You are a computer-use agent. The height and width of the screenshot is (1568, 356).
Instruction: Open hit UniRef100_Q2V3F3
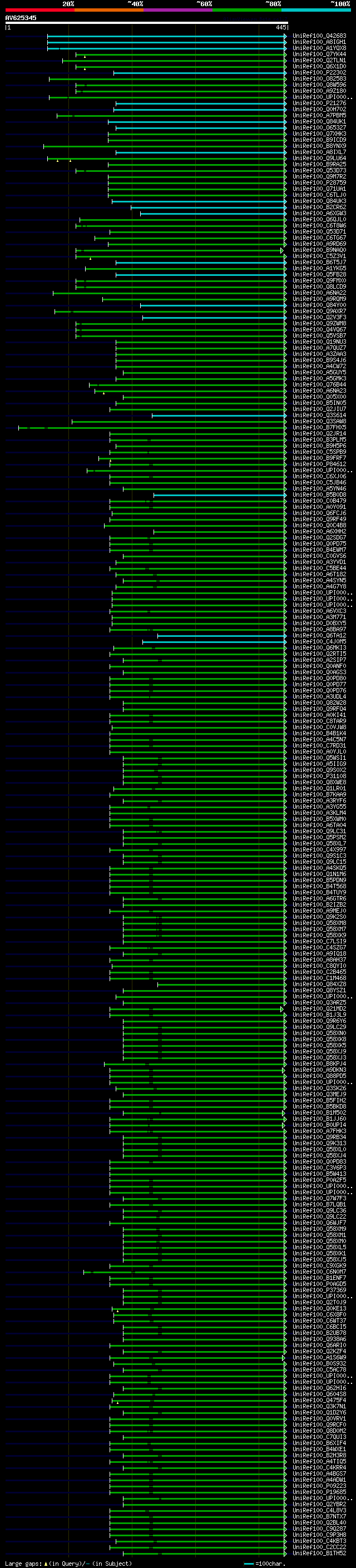pos(319,317)
